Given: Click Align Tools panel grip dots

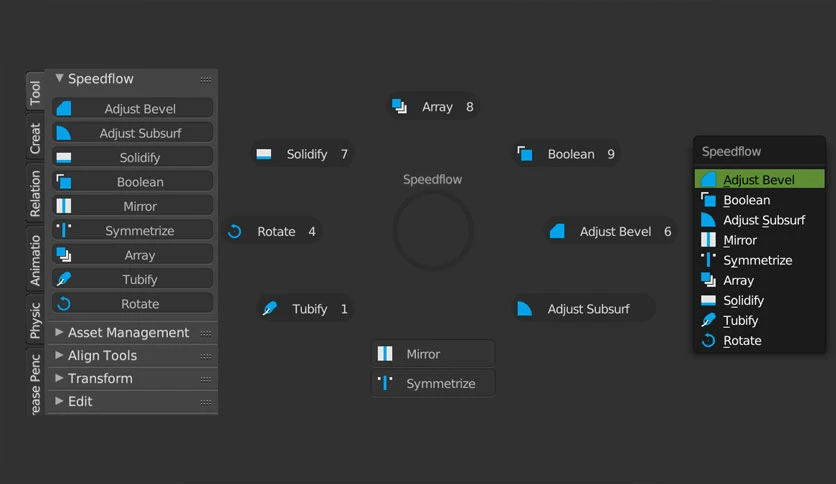Looking at the screenshot, I should pos(206,356).
